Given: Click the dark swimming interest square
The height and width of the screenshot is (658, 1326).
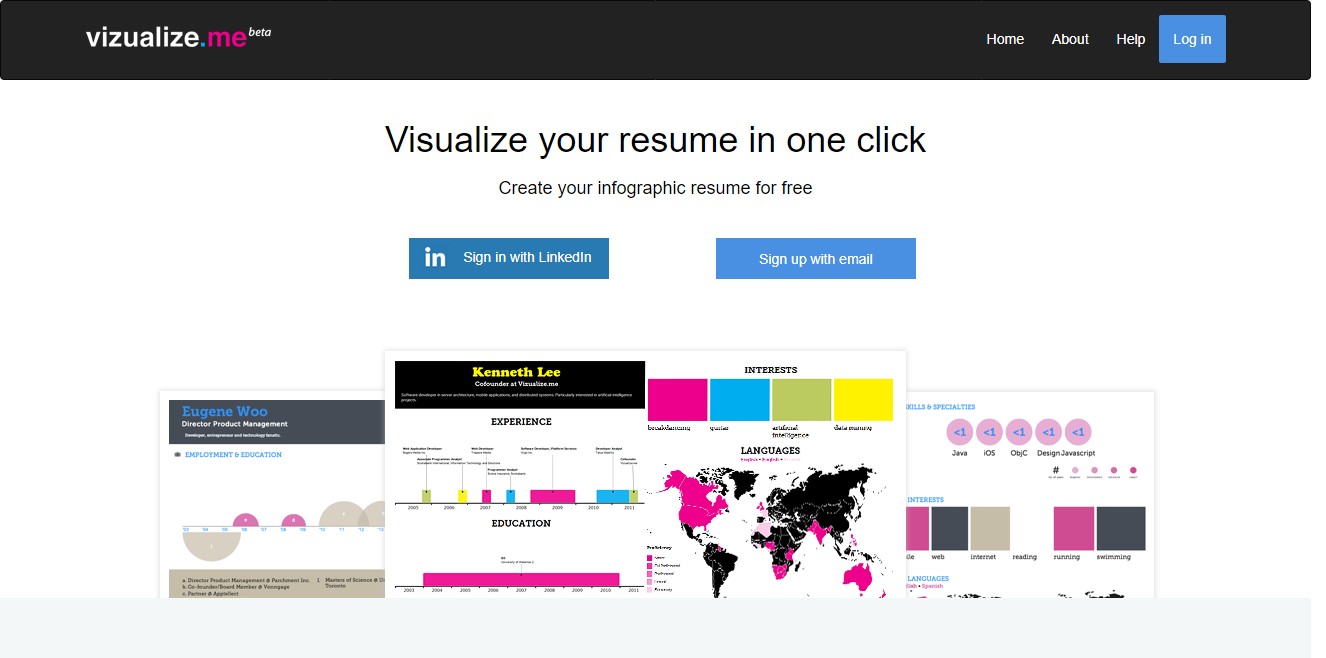Looking at the screenshot, I should (x=1121, y=528).
